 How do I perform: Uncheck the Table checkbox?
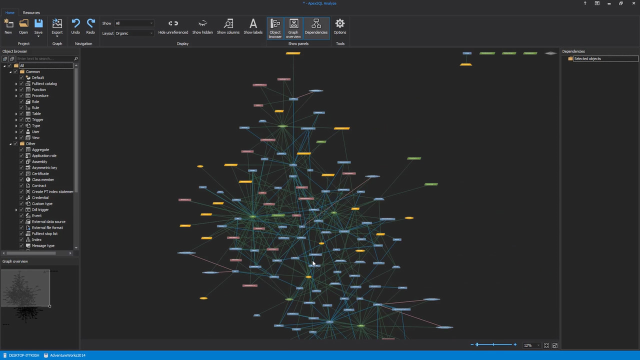(x=22, y=113)
